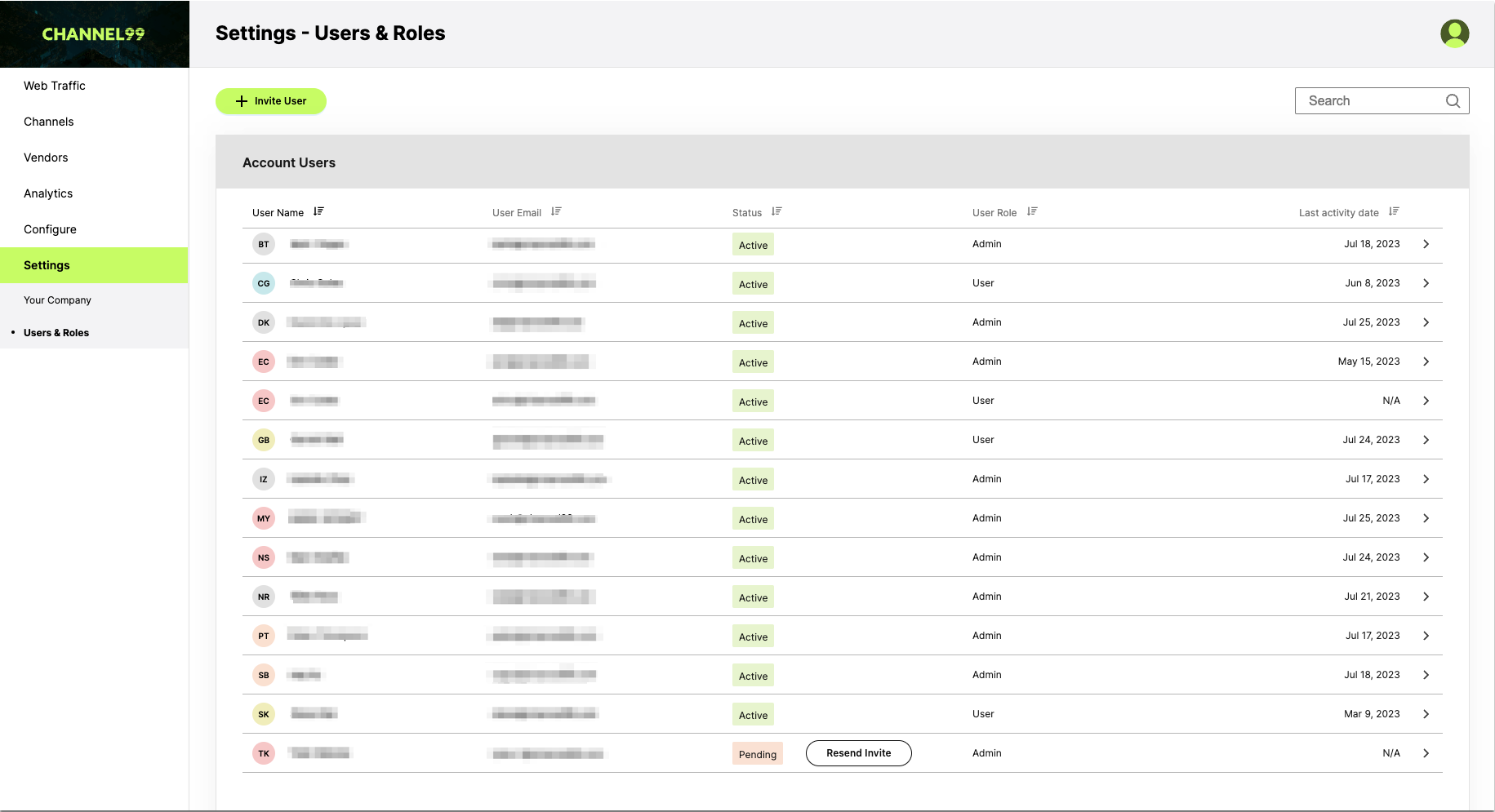Sort by Status column icon
This screenshot has width=1495, height=812.
[776, 211]
